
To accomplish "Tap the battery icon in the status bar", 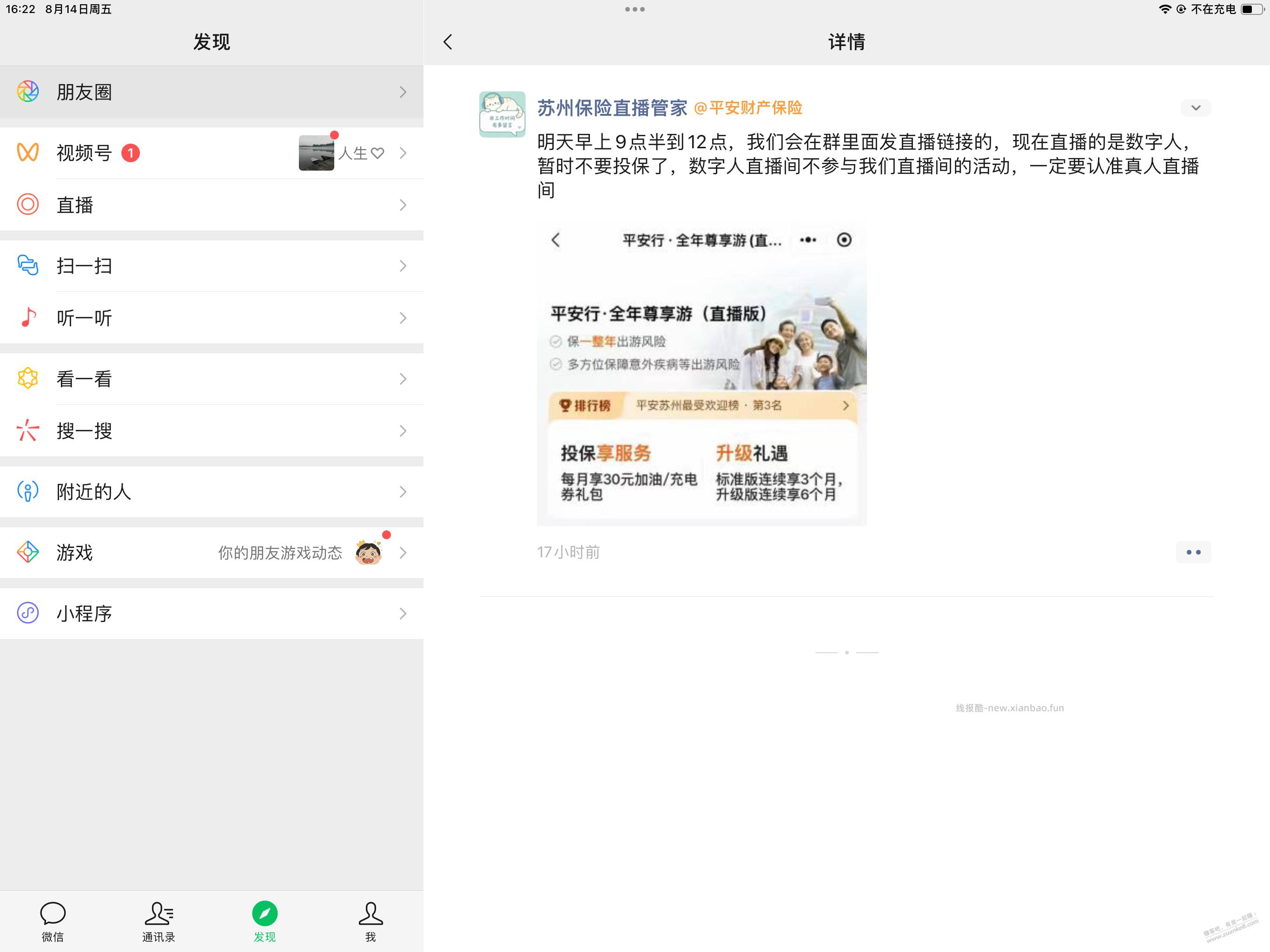I will pyautogui.click(x=1252, y=9).
